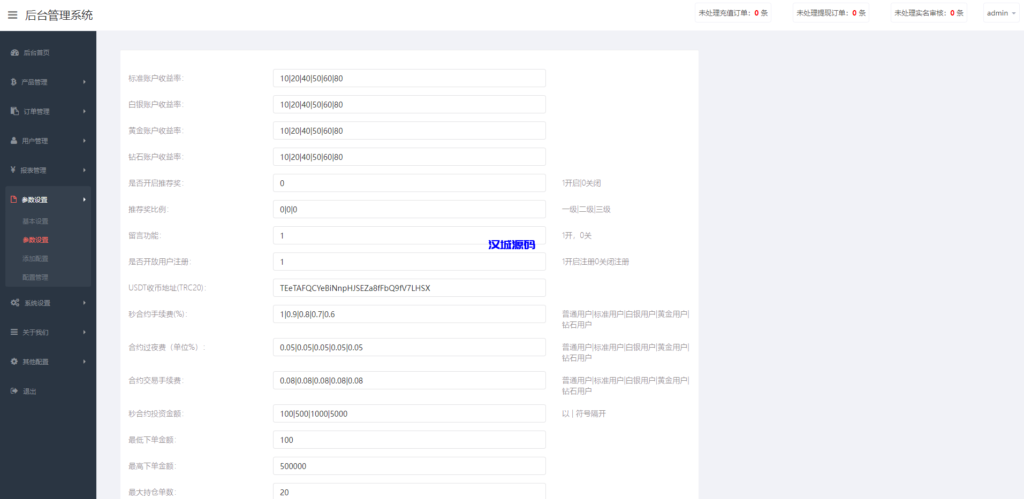Expand the 系统设置 submenu arrow
Screen dimensions: 1024x499
point(85,303)
